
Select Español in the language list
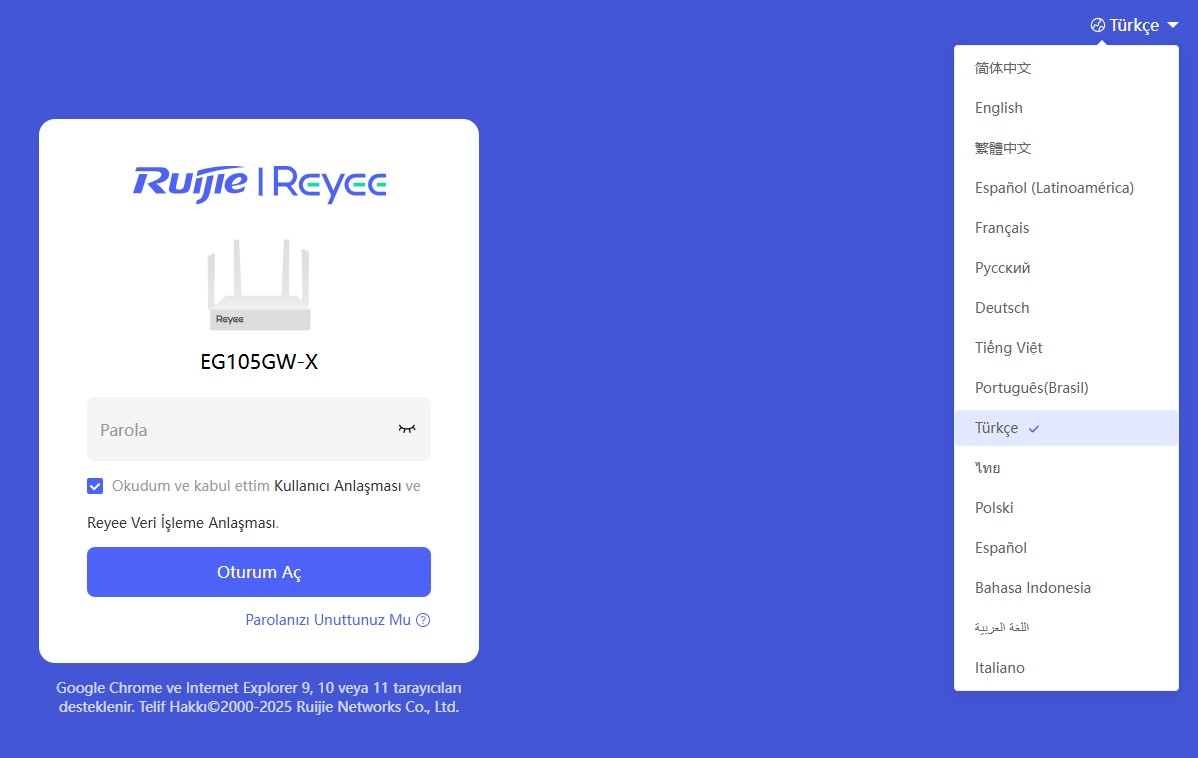coord(1066,548)
